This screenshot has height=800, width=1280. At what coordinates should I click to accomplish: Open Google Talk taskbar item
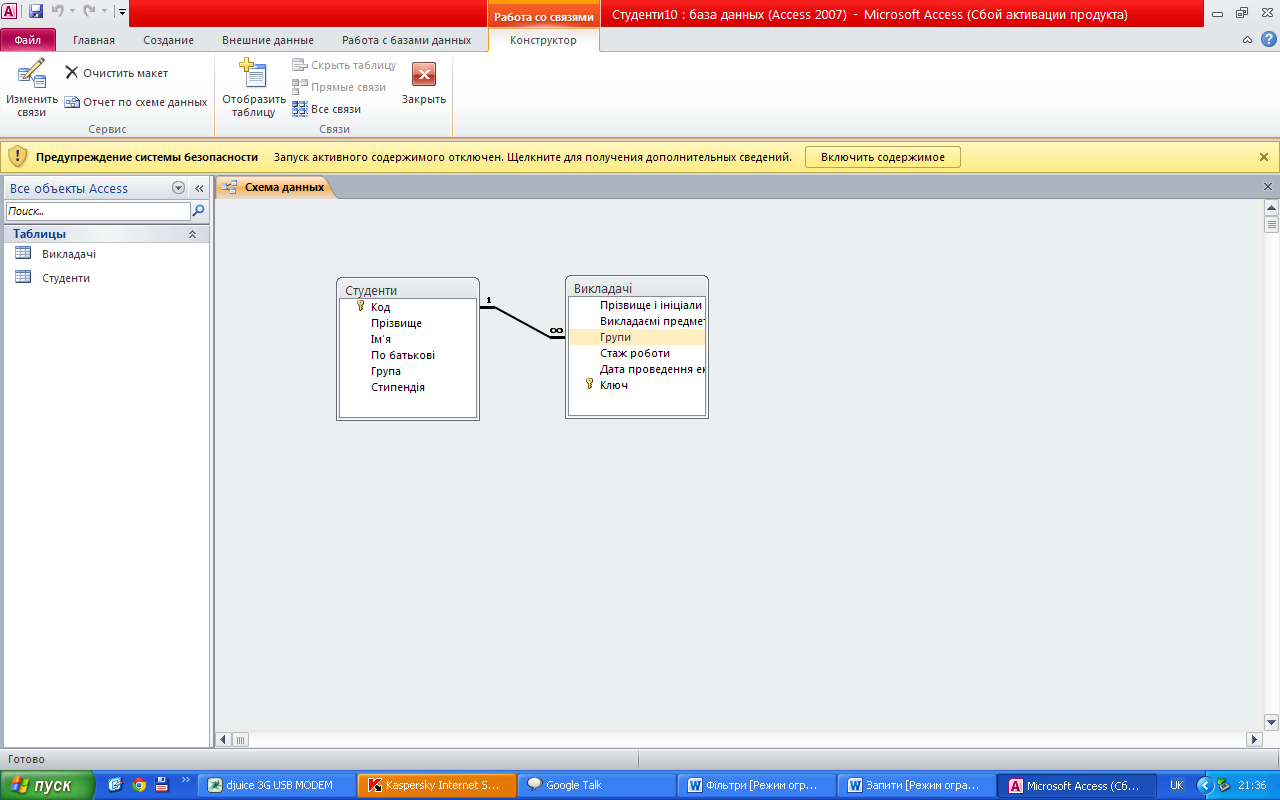tap(597, 785)
